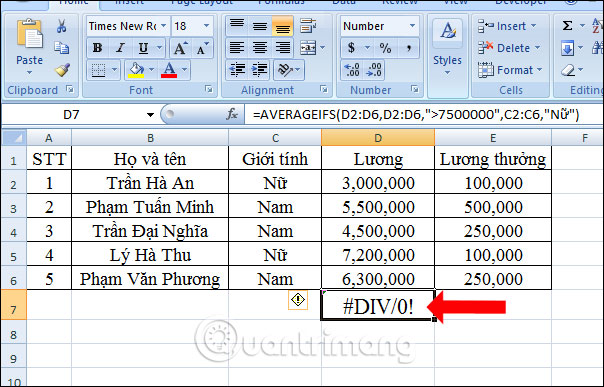Click Decrease Indent icon
This screenshot has width=604, height=387.
[237, 70]
